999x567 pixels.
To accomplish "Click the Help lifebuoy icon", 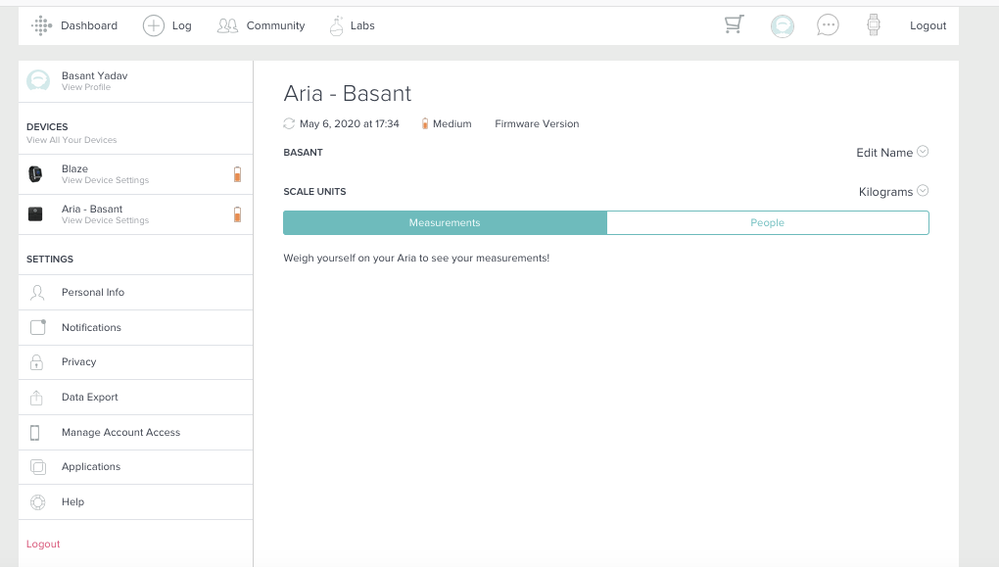I will click(38, 502).
